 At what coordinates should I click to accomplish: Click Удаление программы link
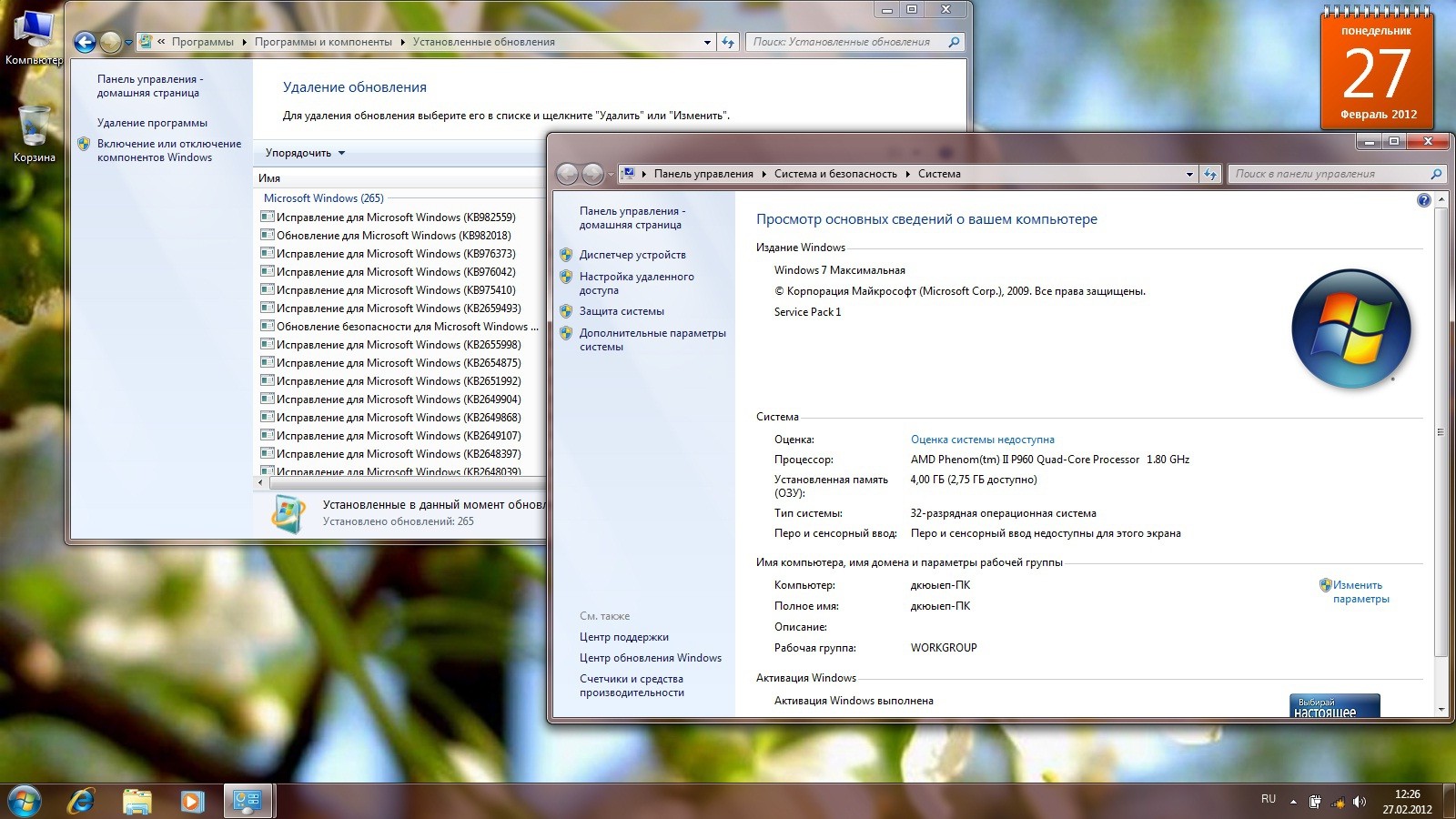point(152,123)
